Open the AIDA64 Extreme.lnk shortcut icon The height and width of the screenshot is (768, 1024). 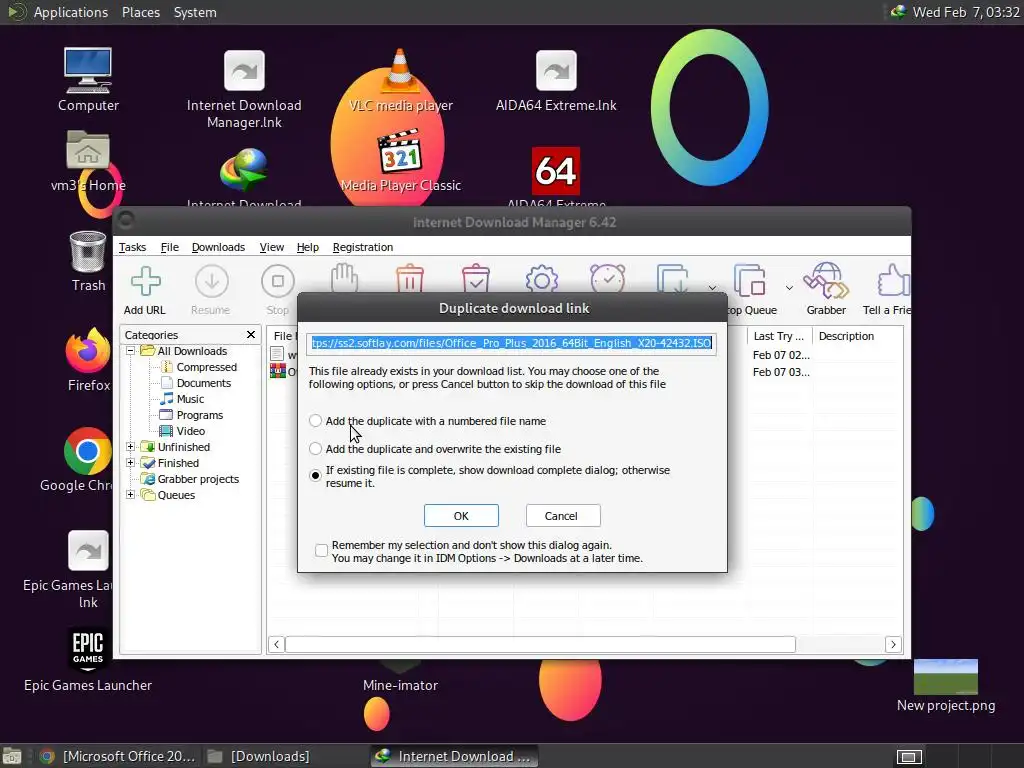556,71
